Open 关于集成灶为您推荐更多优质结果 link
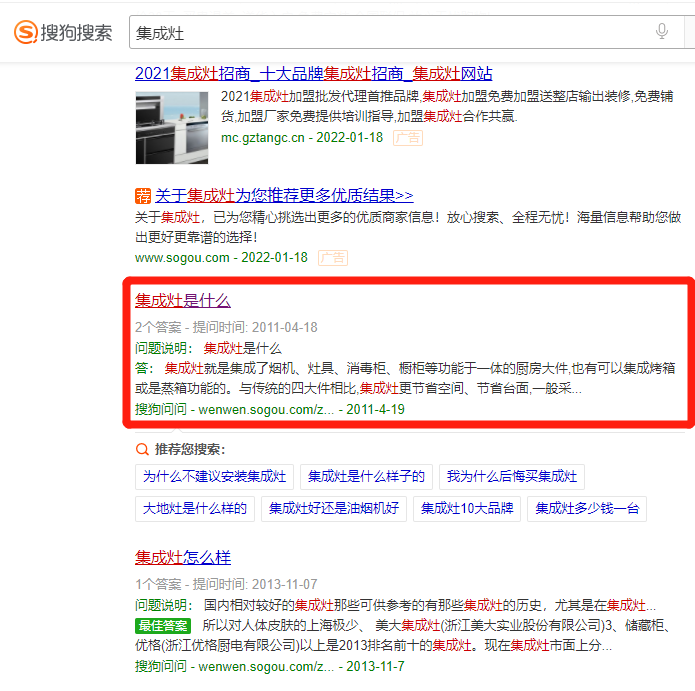 [x=284, y=195]
